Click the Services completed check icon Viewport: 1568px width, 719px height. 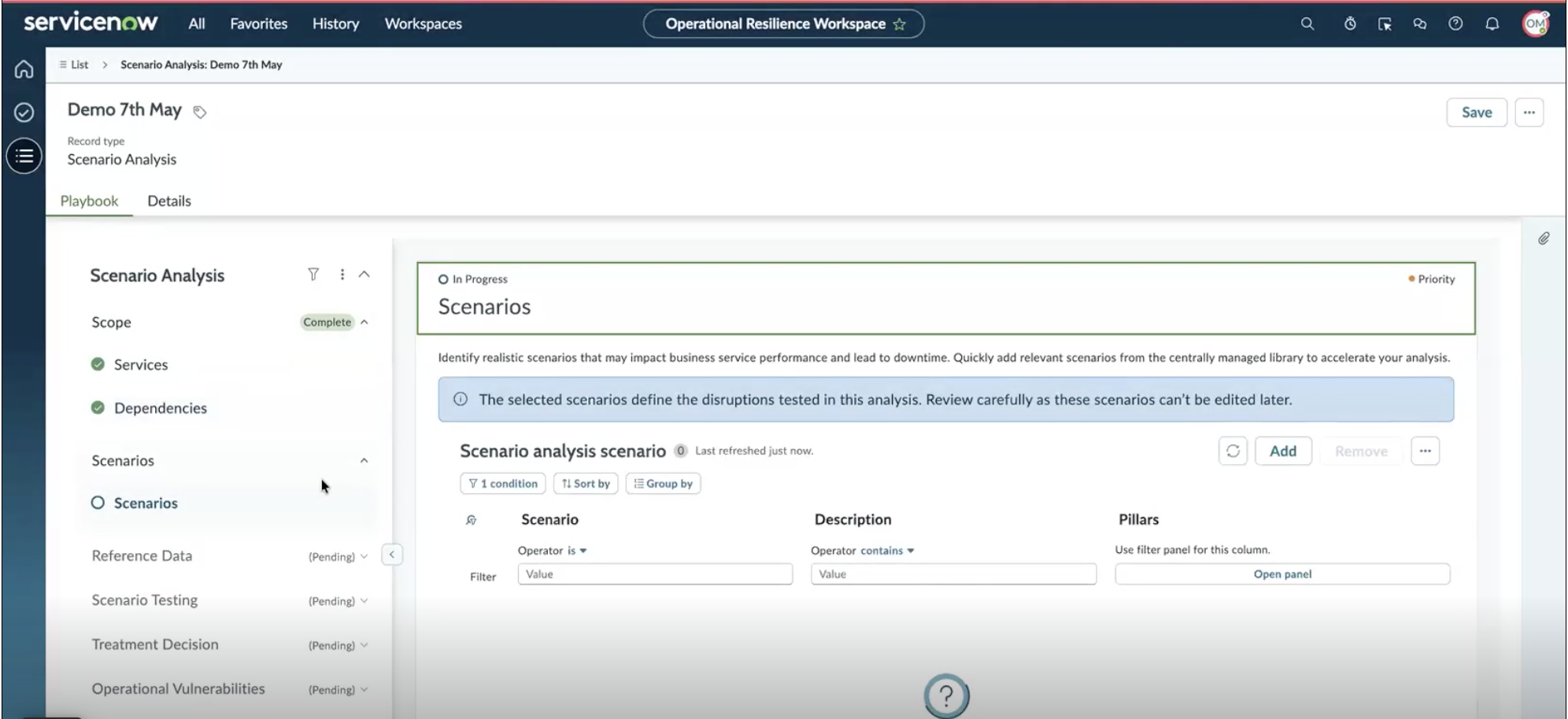coord(98,363)
